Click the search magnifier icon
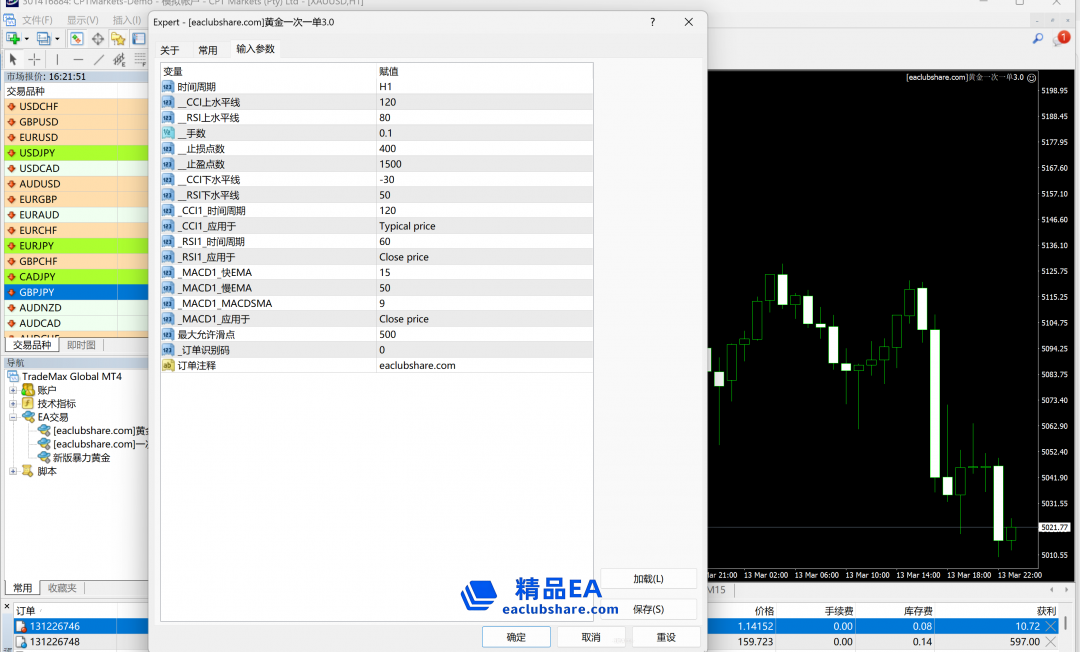The image size is (1080, 652). pyautogui.click(x=1038, y=39)
